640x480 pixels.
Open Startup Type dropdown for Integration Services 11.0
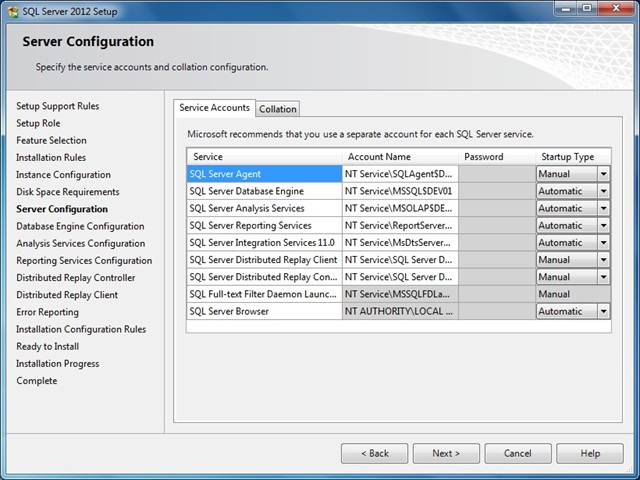pos(603,242)
